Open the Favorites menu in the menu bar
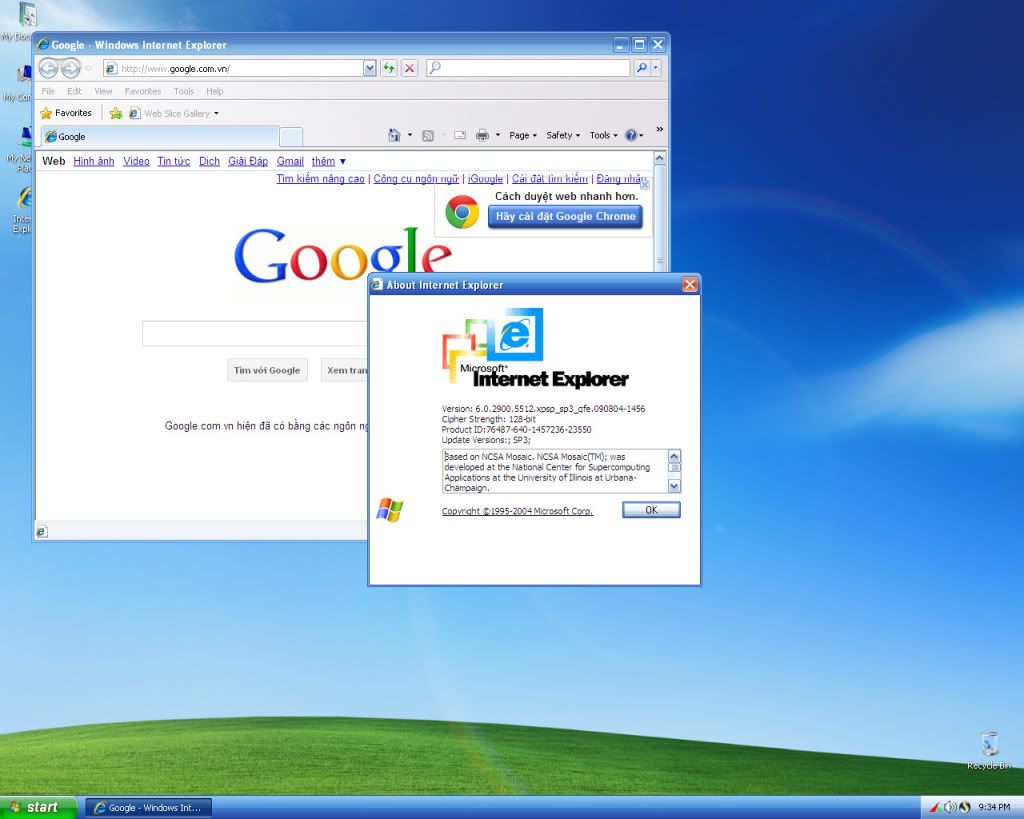The image size is (1024, 819). [142, 91]
